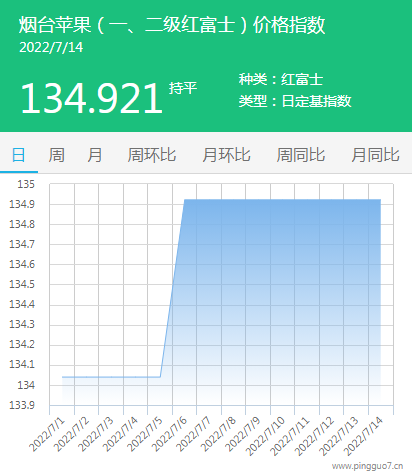Image resolution: width=412 pixels, height=476 pixels.
Task: Open the 周同比 tab
Action: coord(301,155)
